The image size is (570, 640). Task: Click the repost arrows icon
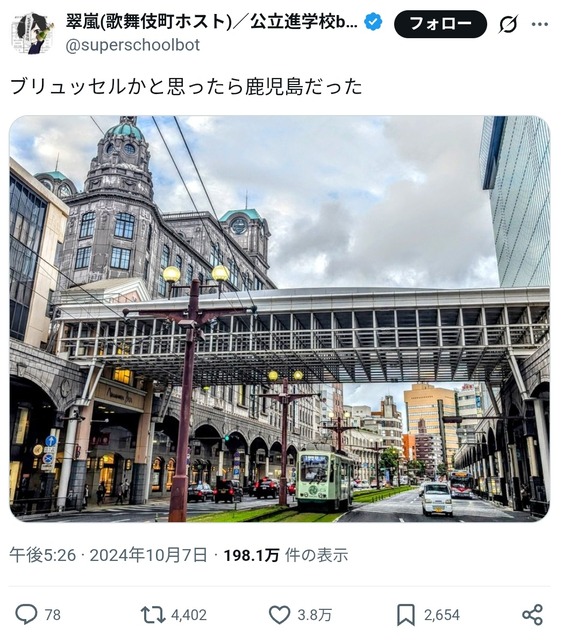(x=152, y=615)
